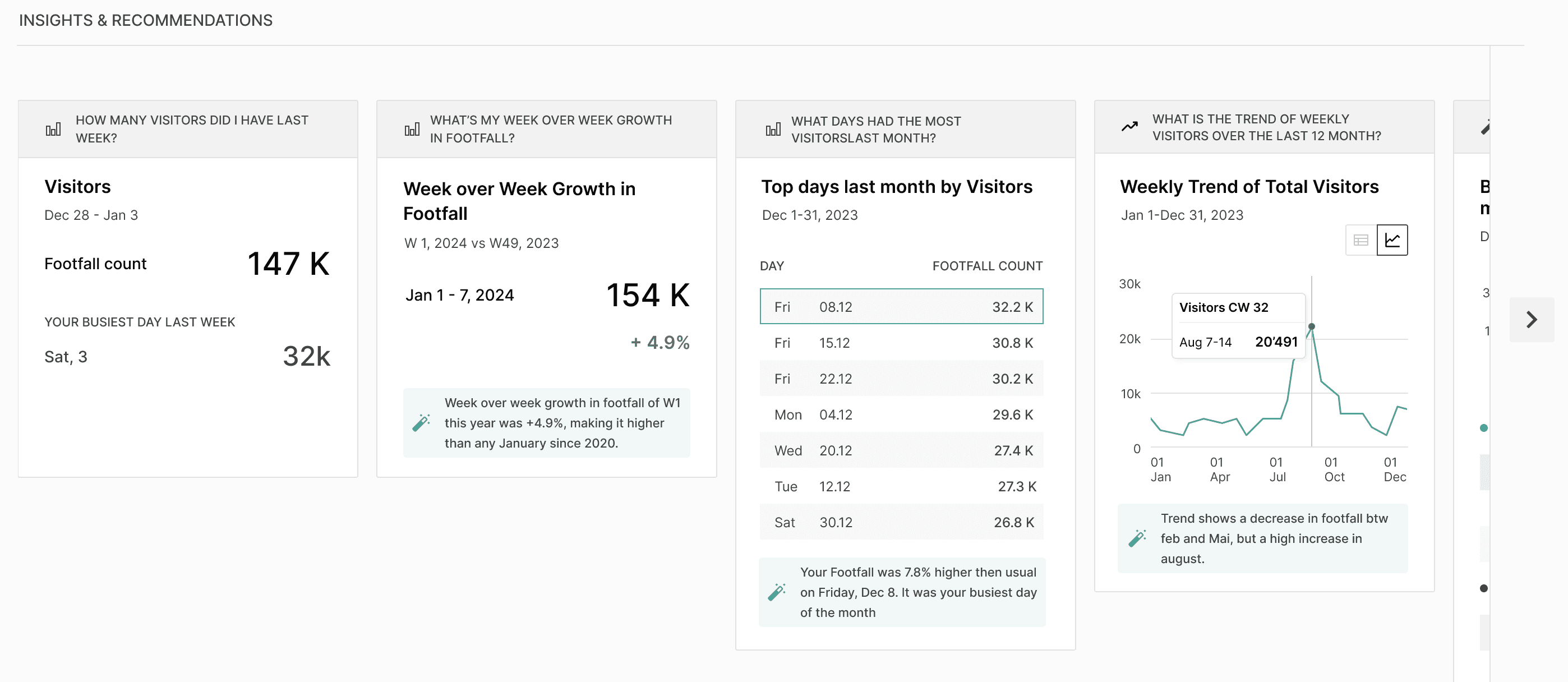Click trend arrow icon in Weekly Trend header

pos(1130,127)
